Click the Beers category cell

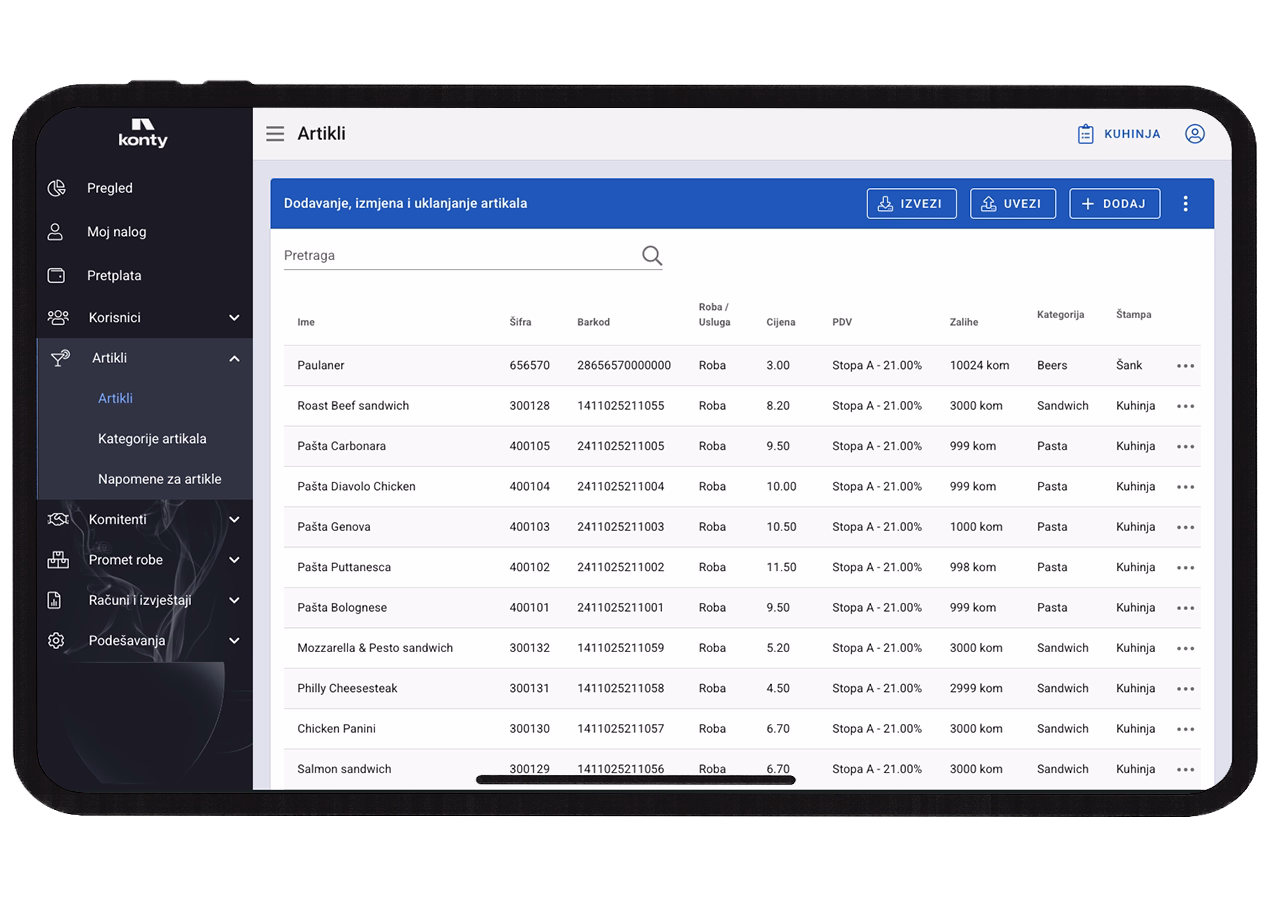pos(1052,366)
